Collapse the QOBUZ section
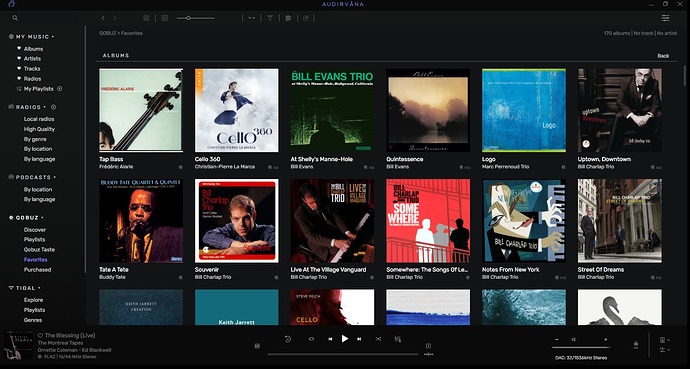 26,218
